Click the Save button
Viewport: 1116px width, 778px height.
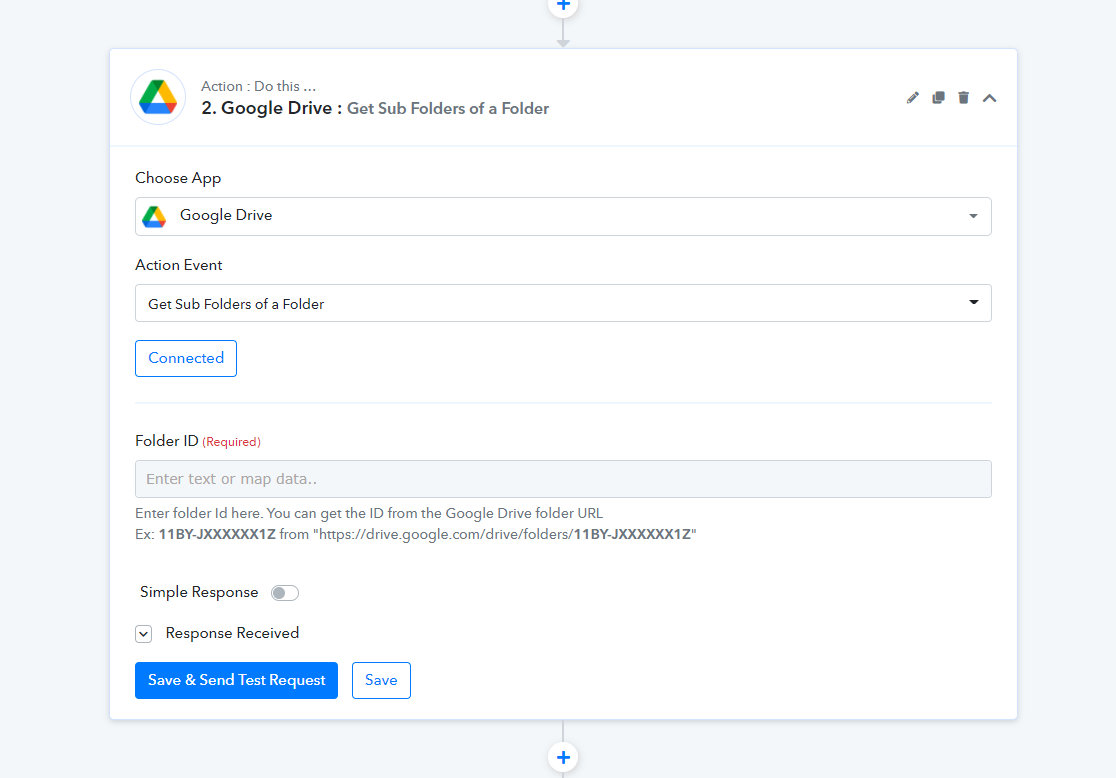(x=381, y=680)
